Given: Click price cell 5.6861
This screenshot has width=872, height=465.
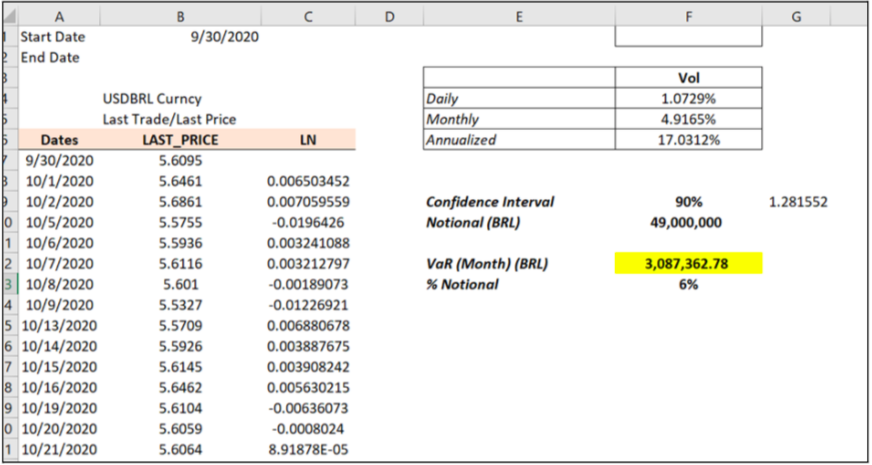Looking at the screenshot, I should click(181, 202).
